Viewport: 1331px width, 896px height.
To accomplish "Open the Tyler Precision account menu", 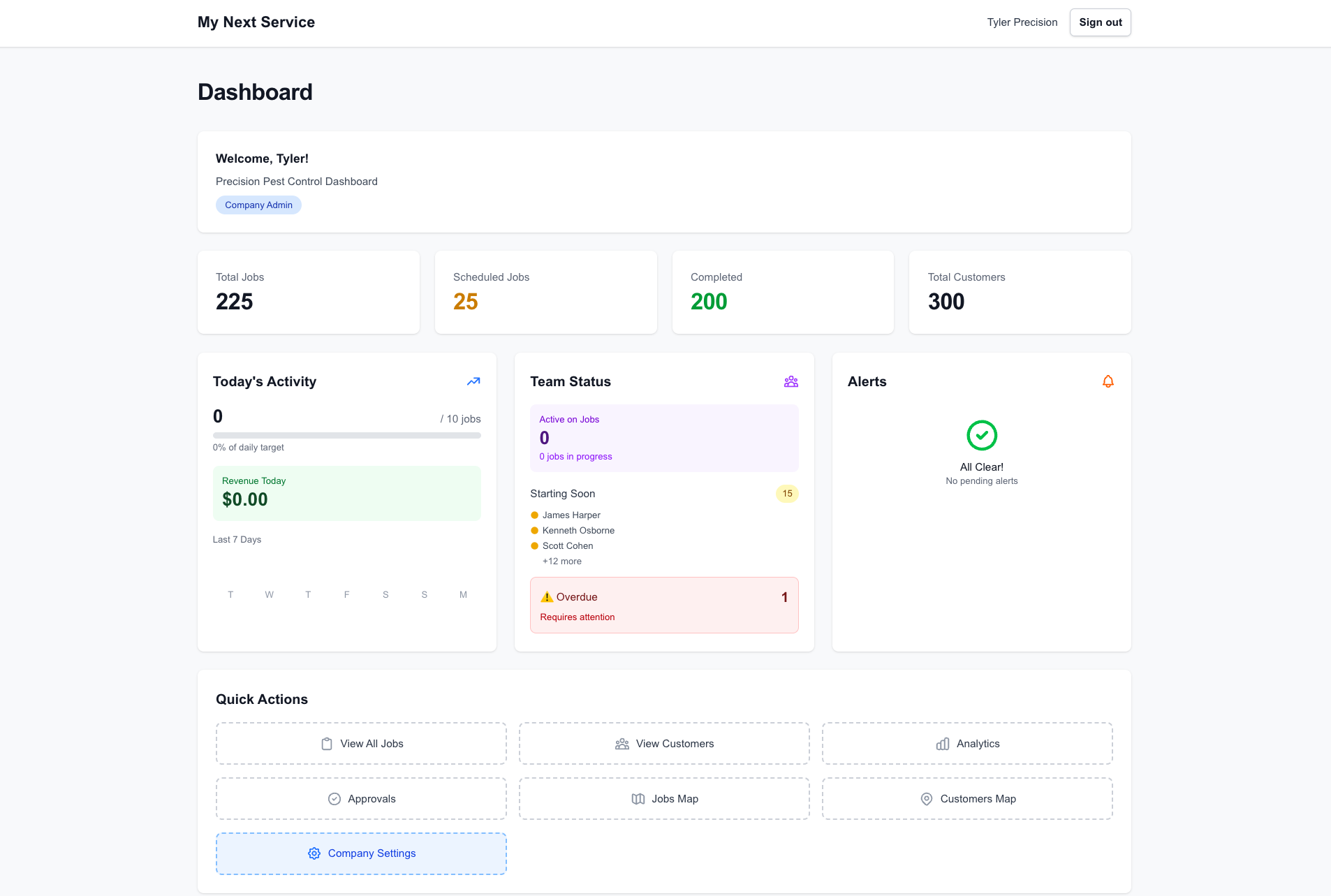I will pos(1022,22).
